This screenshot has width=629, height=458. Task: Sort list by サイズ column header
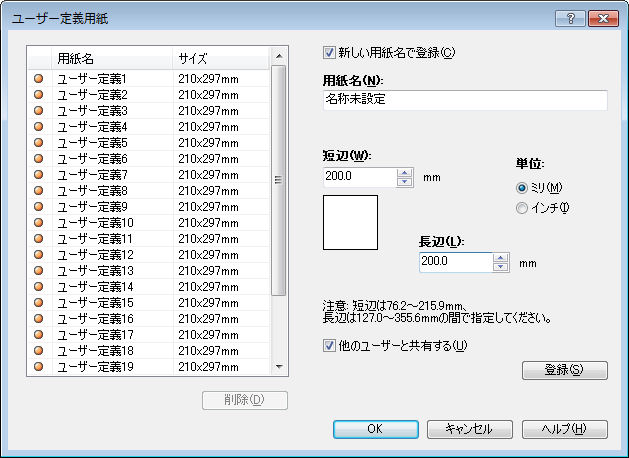click(220, 58)
